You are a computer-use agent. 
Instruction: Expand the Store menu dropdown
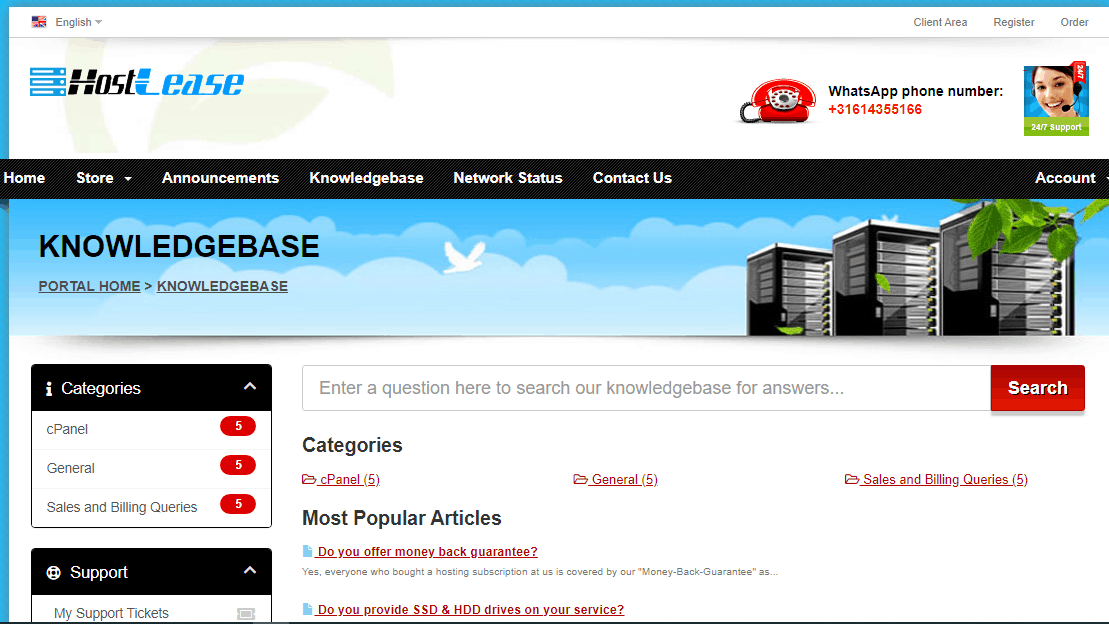coord(104,178)
